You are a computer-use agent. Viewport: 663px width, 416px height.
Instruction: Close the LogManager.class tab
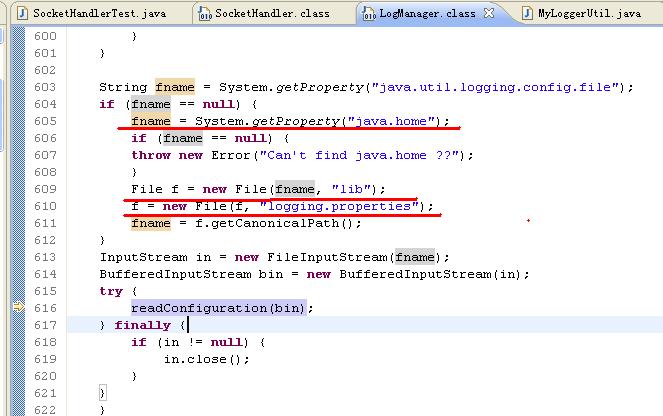489,13
